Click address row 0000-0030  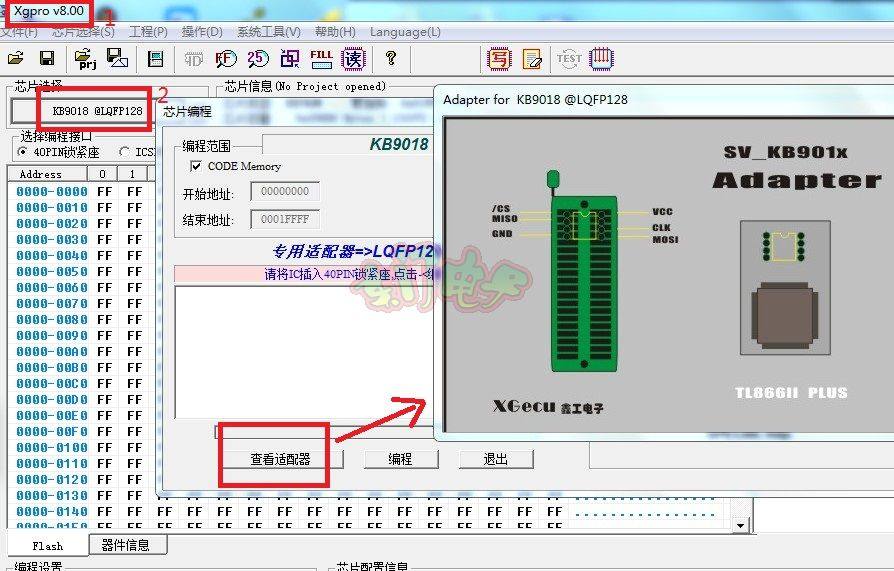pos(52,240)
